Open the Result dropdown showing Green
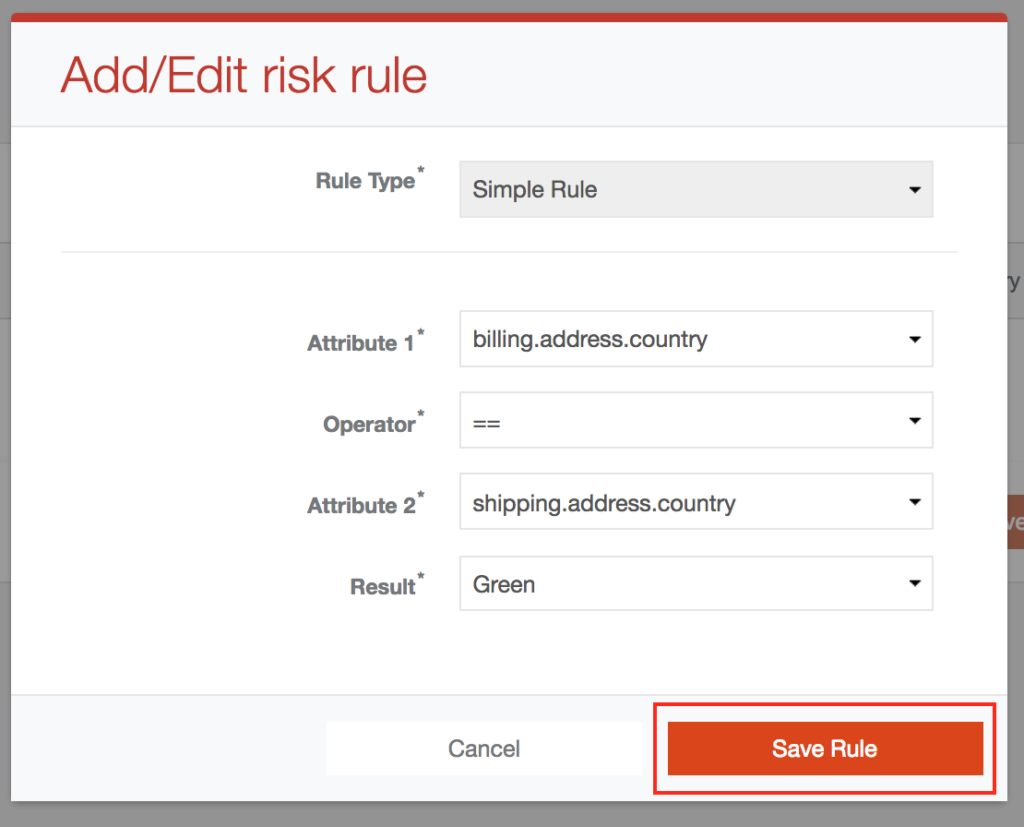1024x827 pixels. pos(696,583)
